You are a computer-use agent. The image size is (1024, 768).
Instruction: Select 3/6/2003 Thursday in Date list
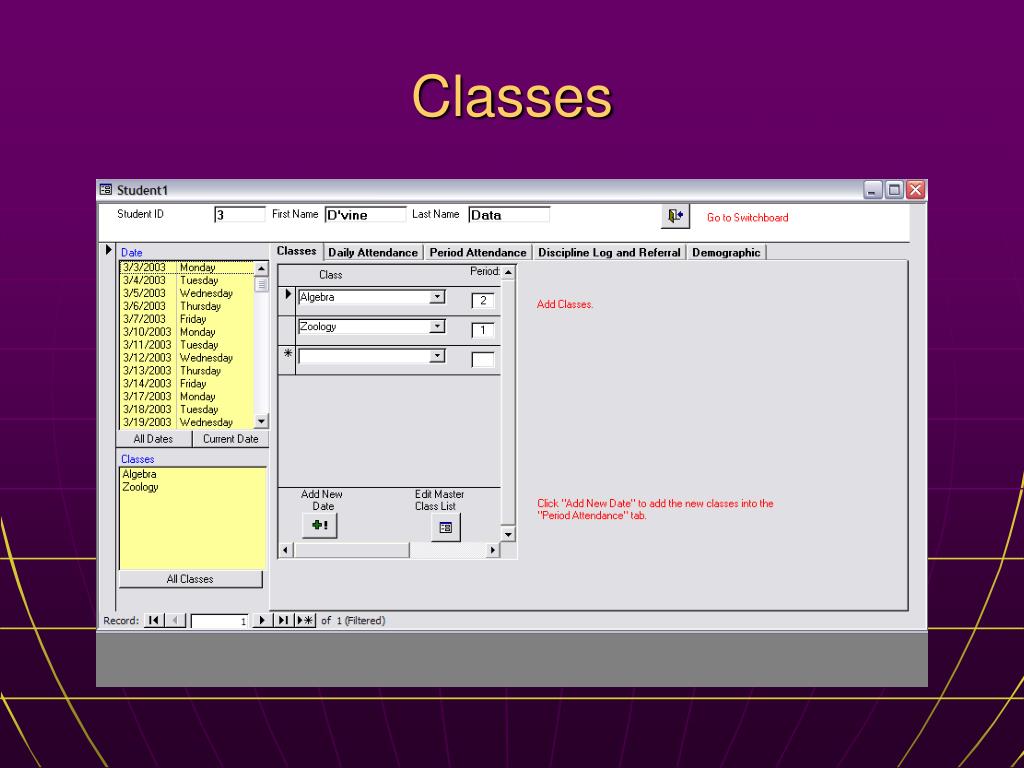(x=187, y=306)
